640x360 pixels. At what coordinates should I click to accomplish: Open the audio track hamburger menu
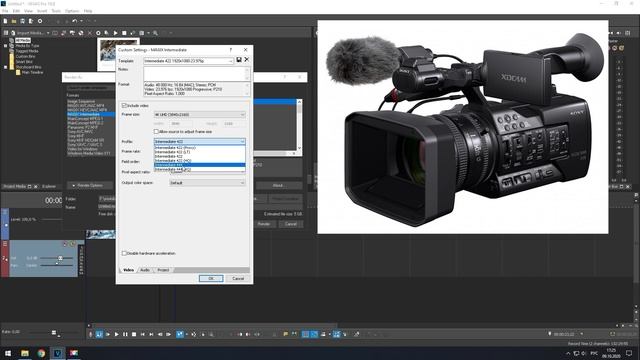click(x=5, y=244)
